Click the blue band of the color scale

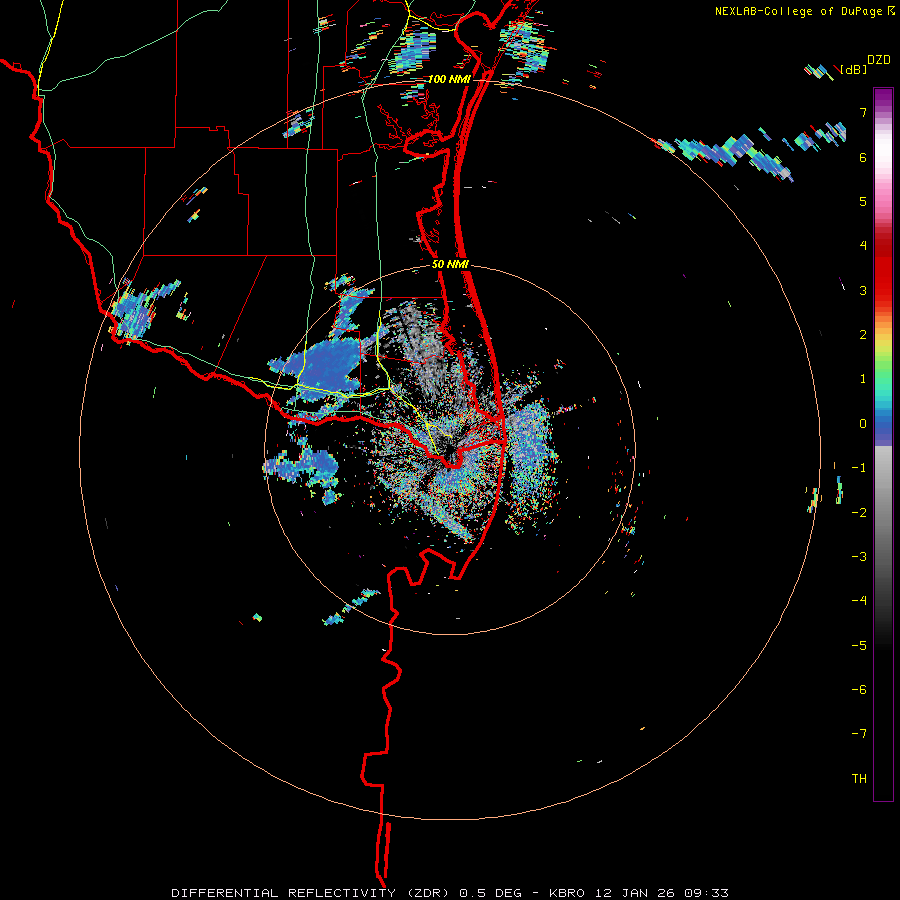[883, 428]
